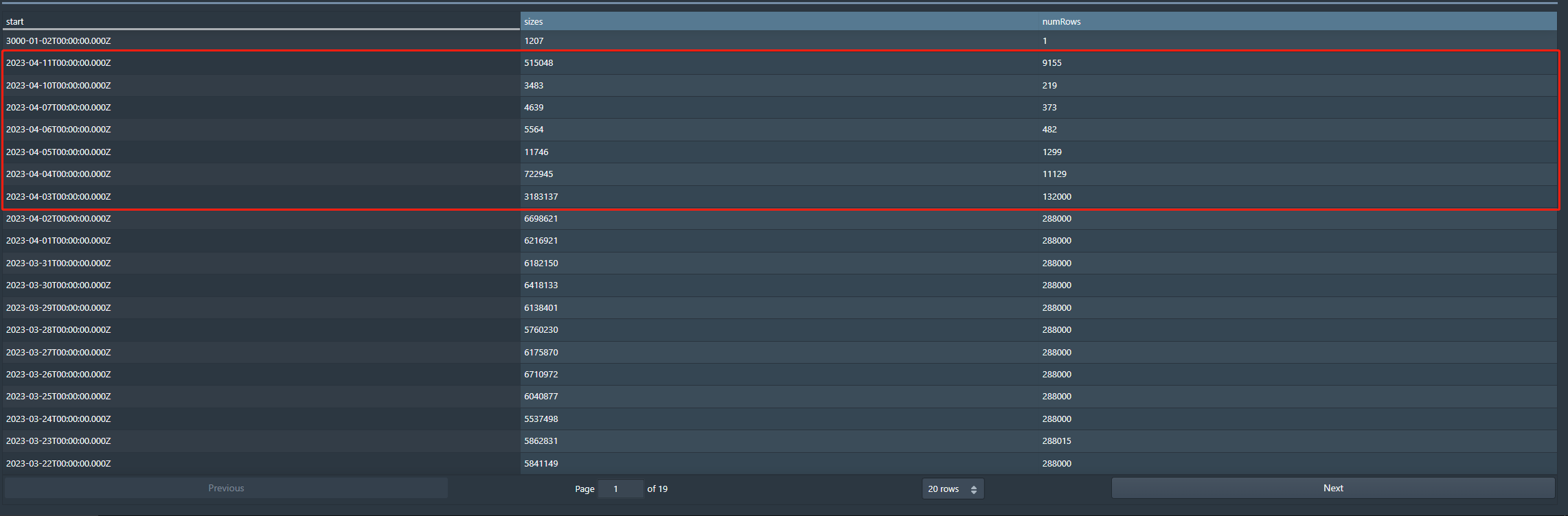Select the 2023-04-02 start date cell
1568x516 pixels.
[58, 219]
